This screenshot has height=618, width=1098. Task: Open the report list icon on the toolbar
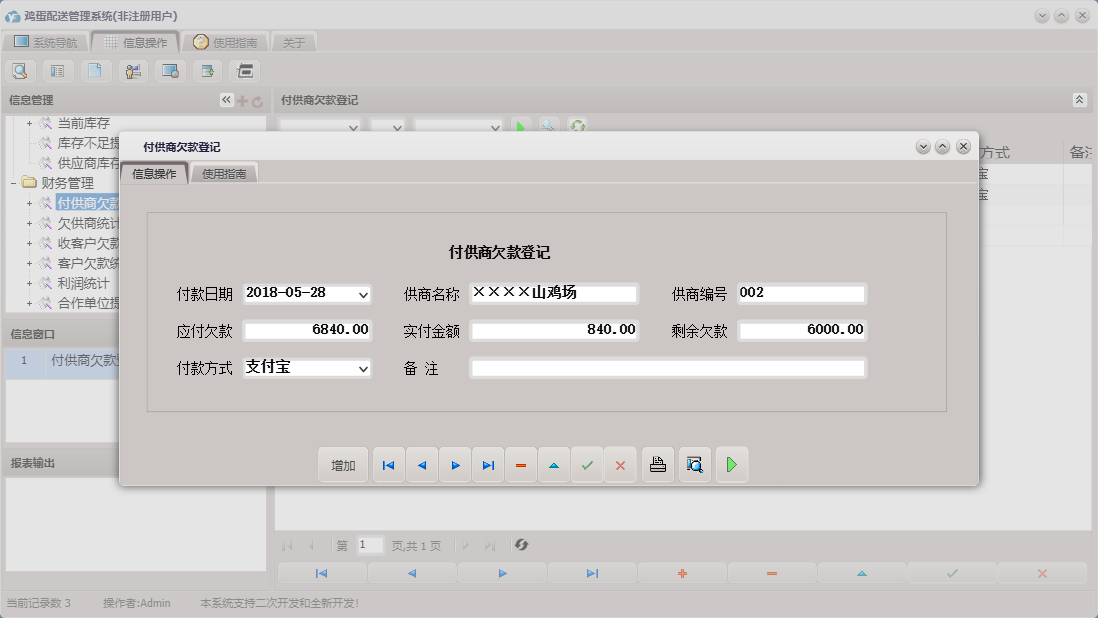[57, 71]
